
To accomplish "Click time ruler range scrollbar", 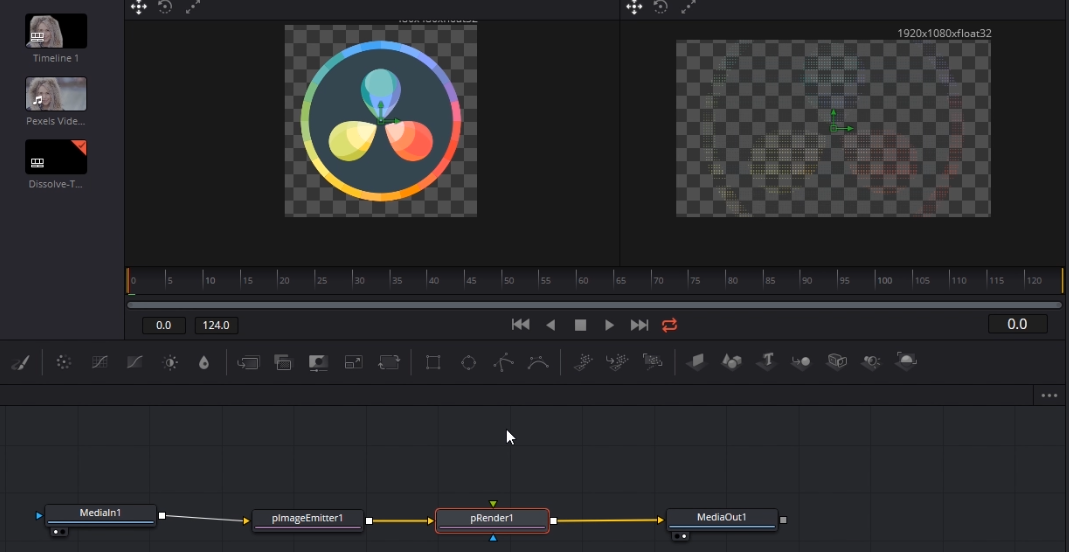I will click(x=594, y=305).
